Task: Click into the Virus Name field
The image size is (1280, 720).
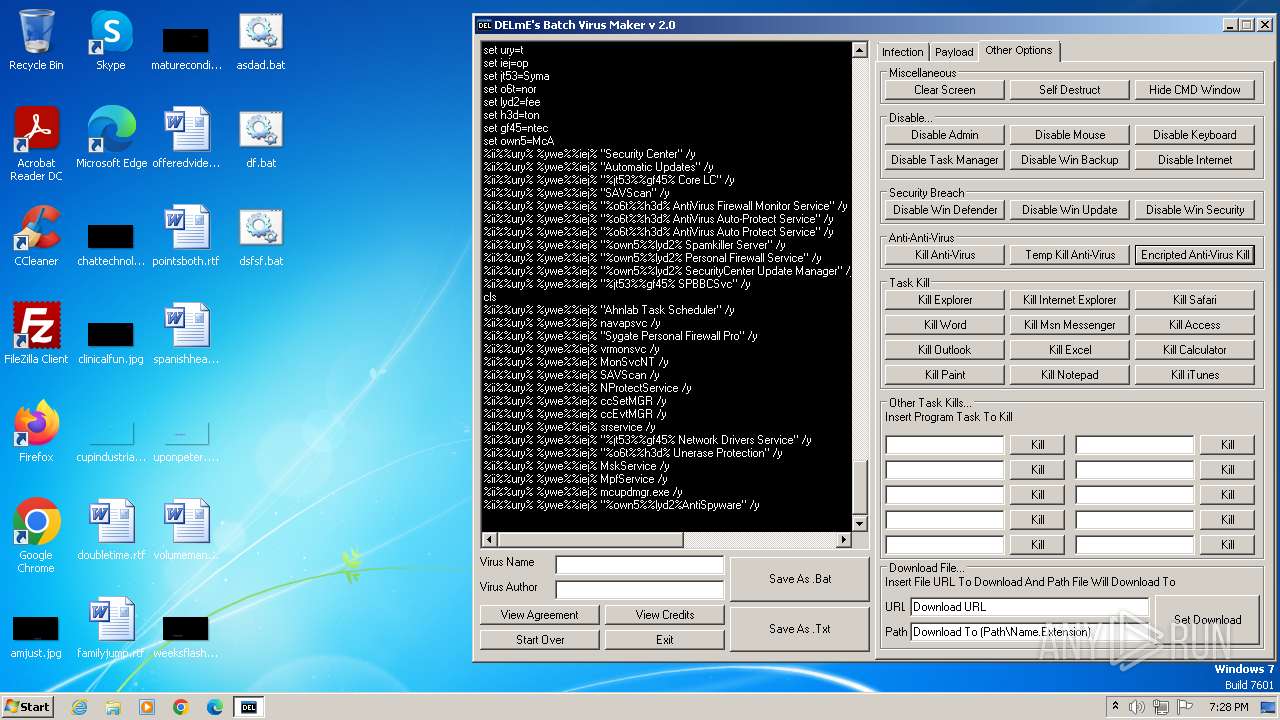Action: pos(640,565)
